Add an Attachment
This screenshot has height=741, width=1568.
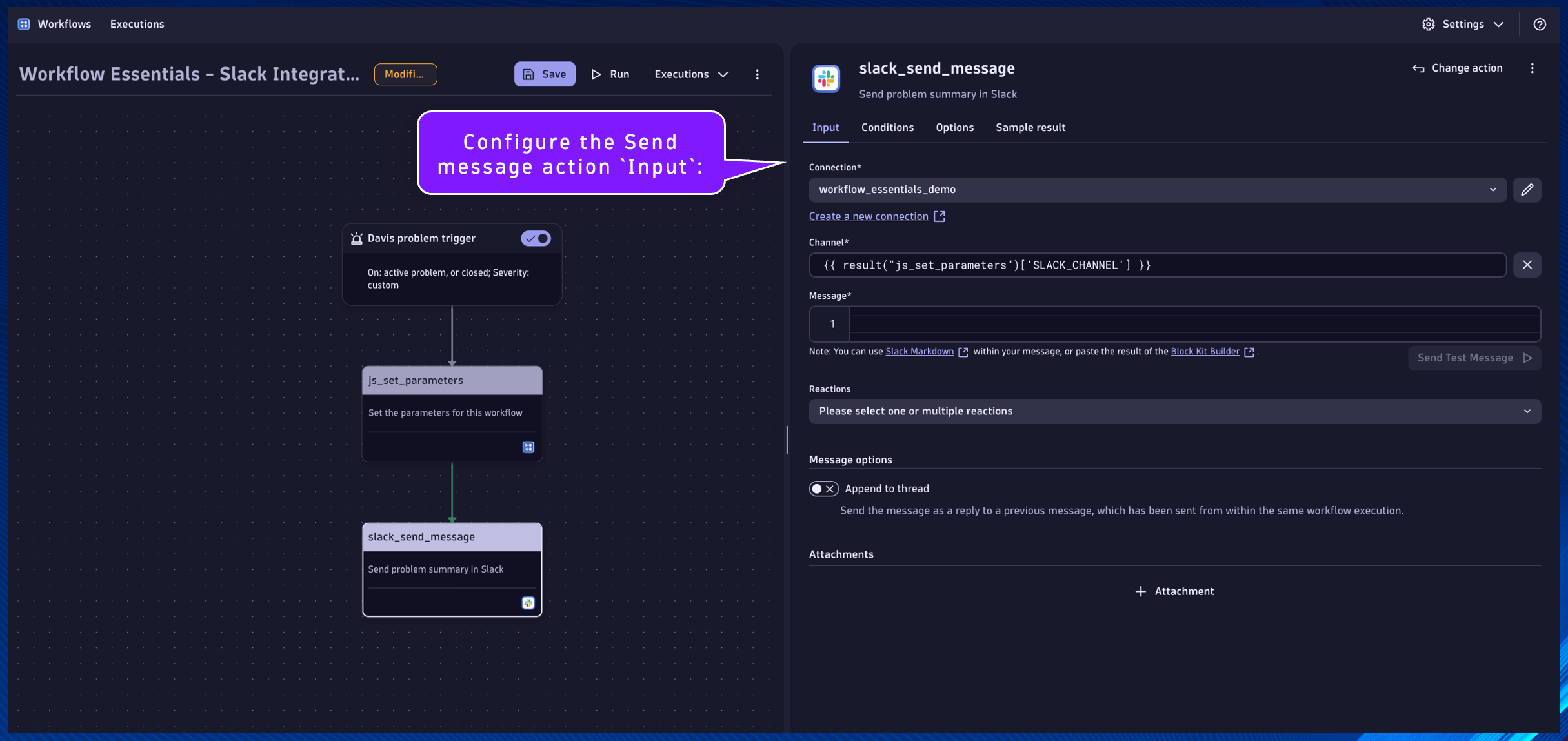(1174, 591)
